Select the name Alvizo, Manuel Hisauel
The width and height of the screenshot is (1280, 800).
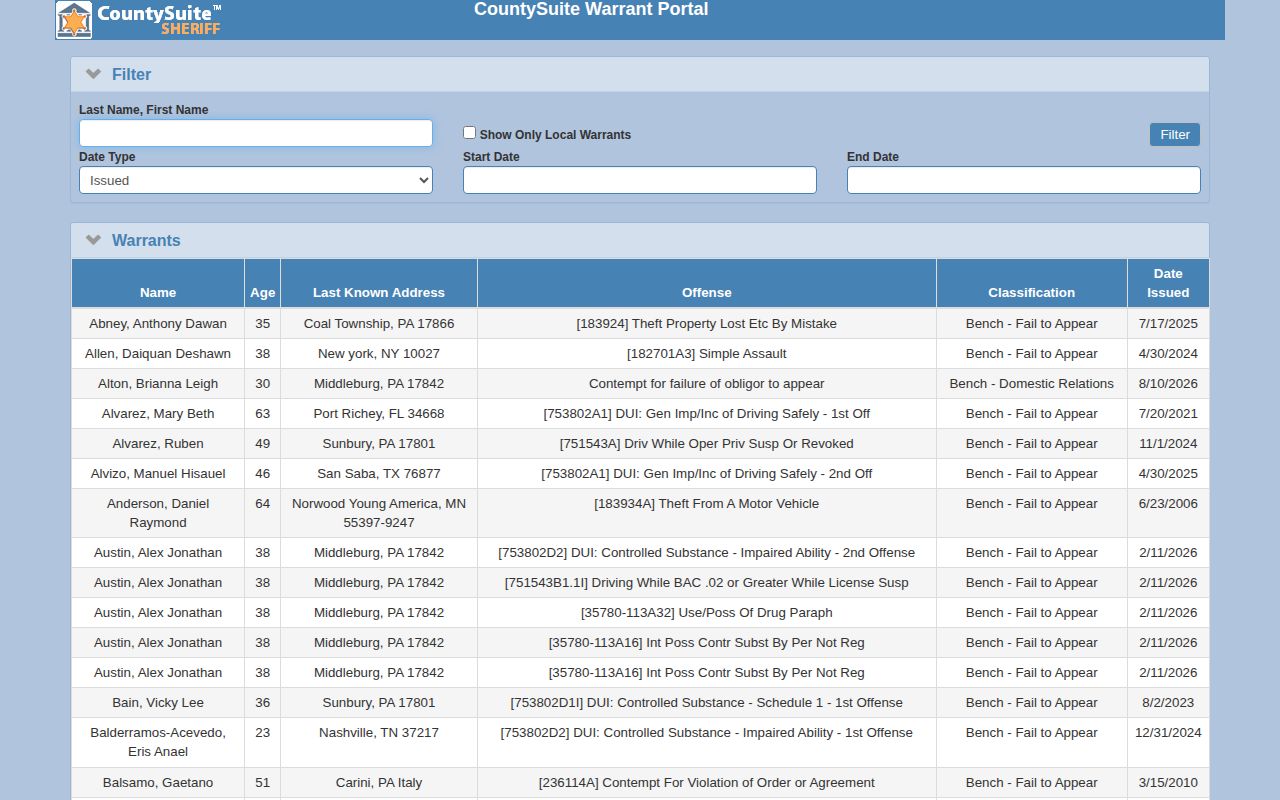coord(158,474)
